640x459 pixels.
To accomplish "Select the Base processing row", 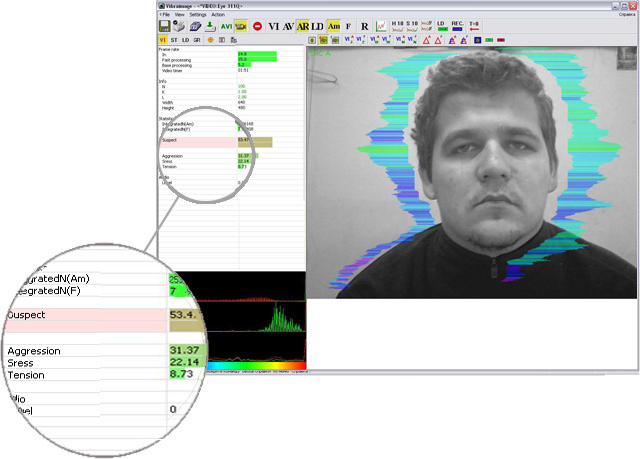I will 231,65.
